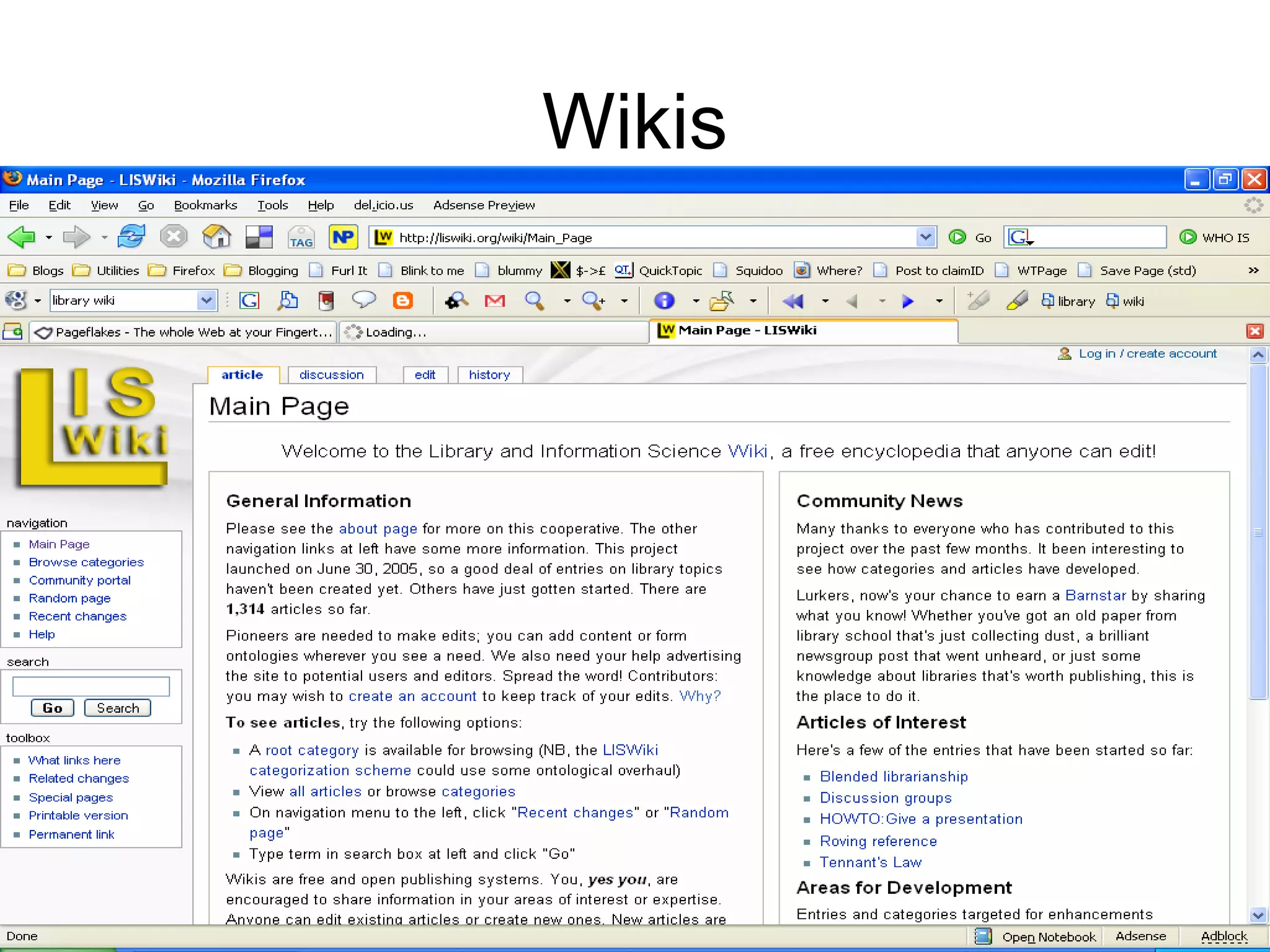Open the dropdown next to info icon
Image resolution: width=1270 pixels, height=952 pixels.
point(696,301)
